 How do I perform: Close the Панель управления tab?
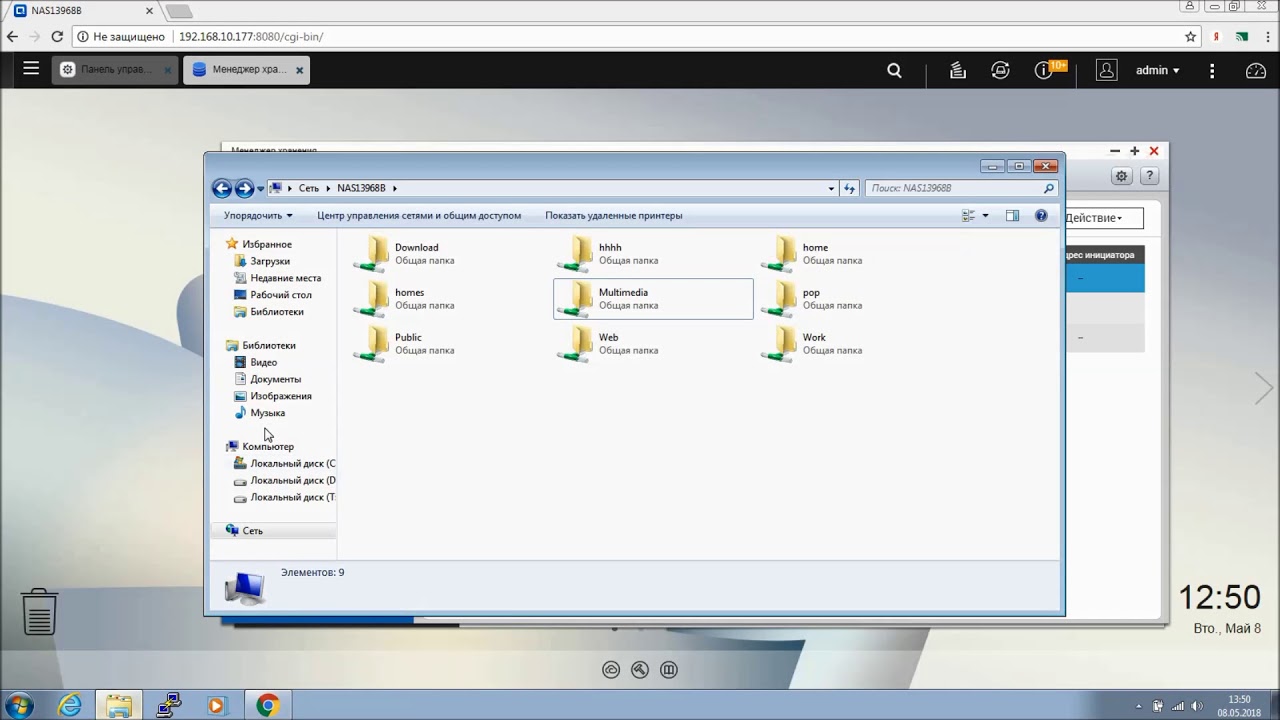tap(167, 70)
